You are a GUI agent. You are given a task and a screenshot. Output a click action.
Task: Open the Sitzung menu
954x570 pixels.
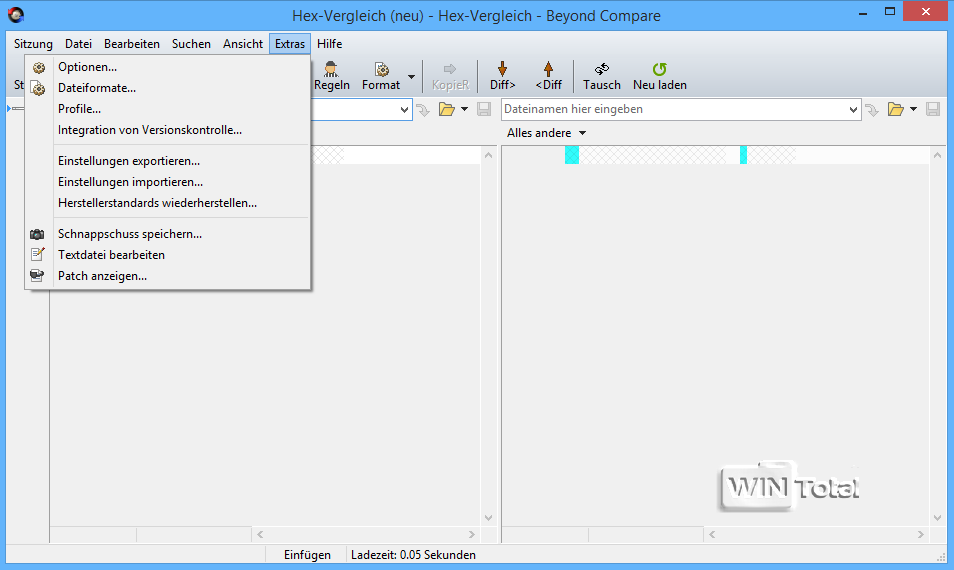(x=33, y=44)
